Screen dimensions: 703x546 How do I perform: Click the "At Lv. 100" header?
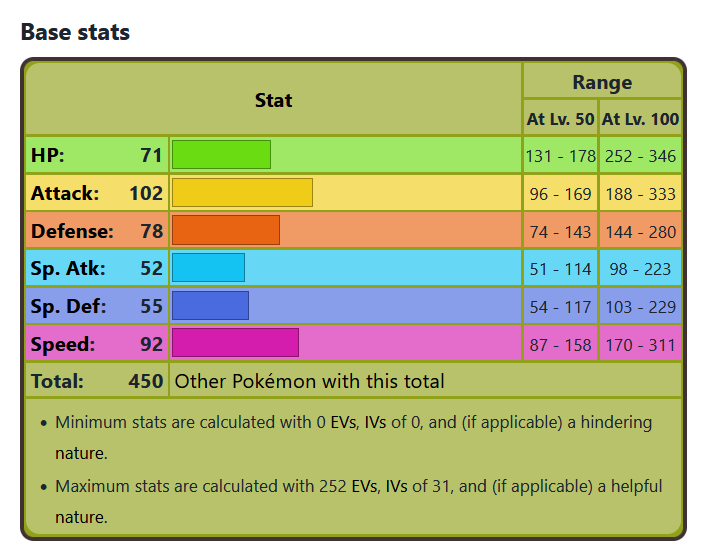pos(640,119)
